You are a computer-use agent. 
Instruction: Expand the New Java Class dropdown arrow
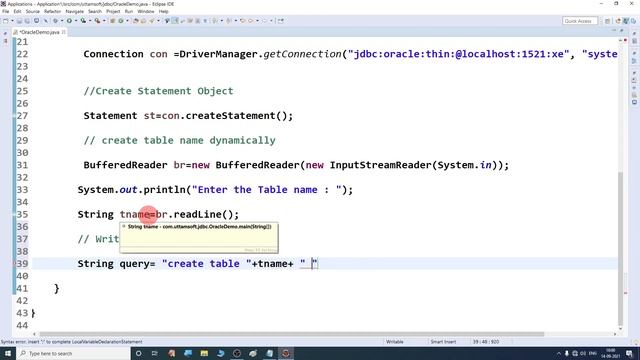coord(127,21)
